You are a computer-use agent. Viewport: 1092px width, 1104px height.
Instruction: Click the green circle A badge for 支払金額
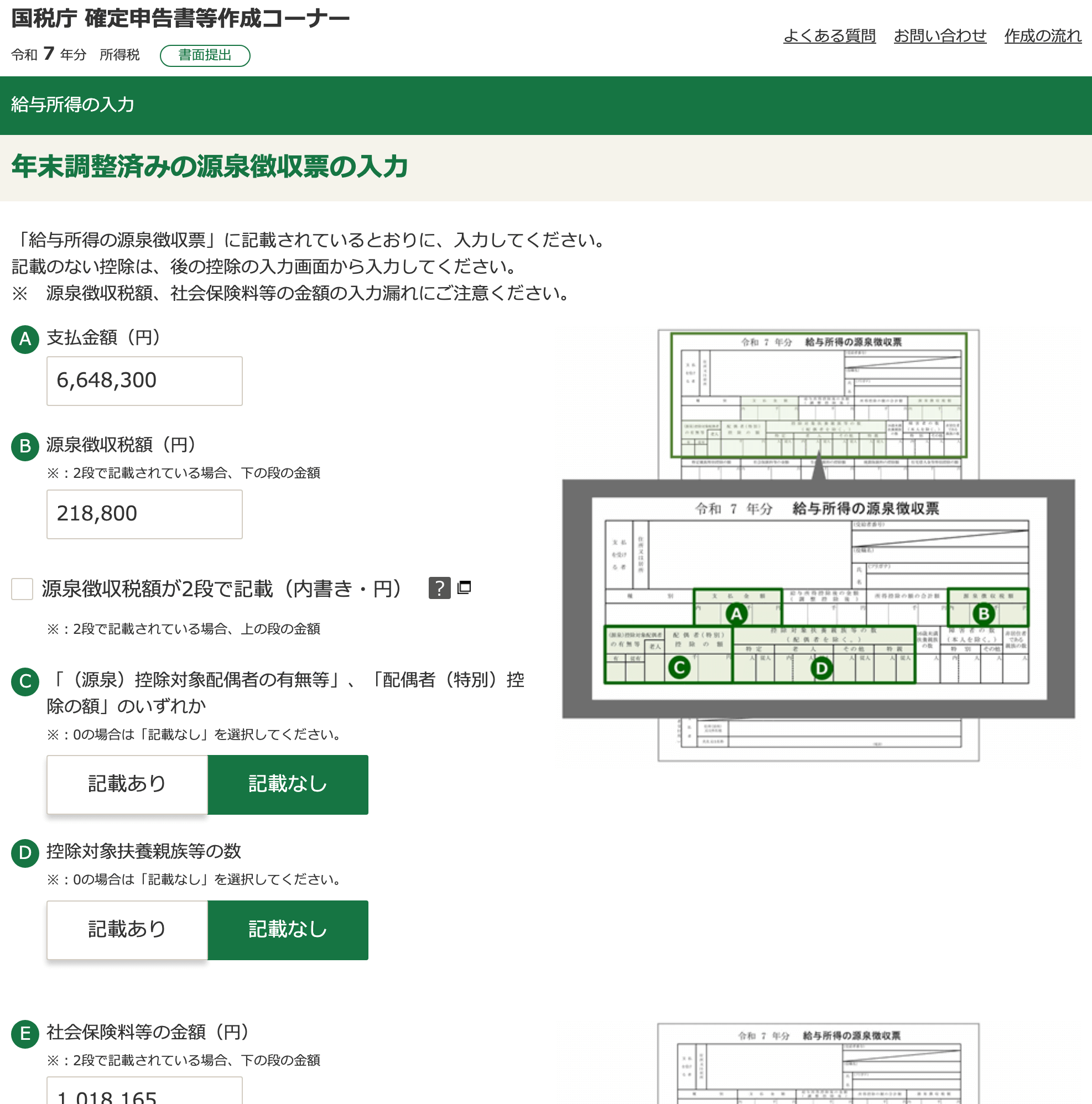tap(25, 340)
